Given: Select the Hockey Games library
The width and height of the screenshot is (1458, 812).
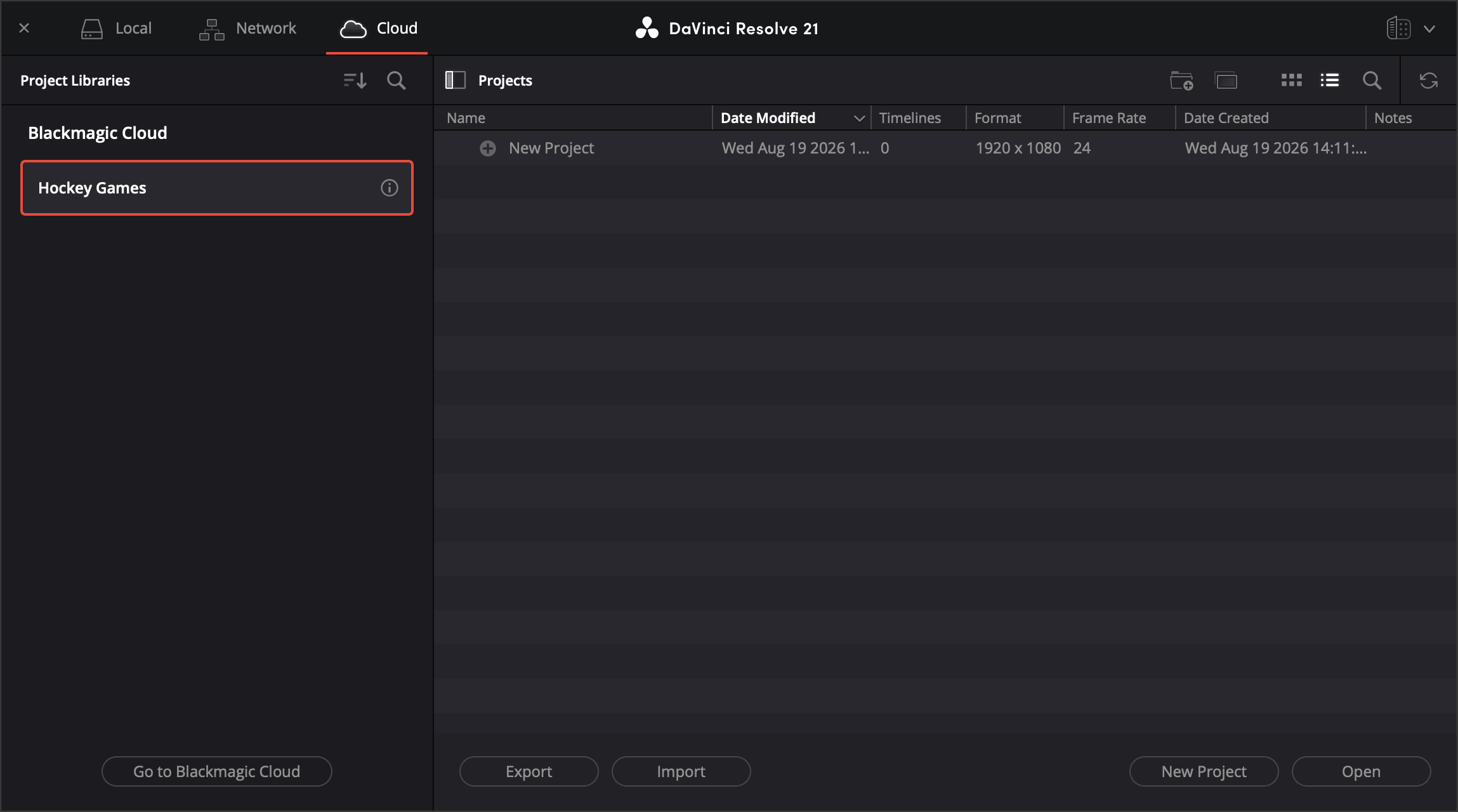Looking at the screenshot, I should tap(217, 188).
